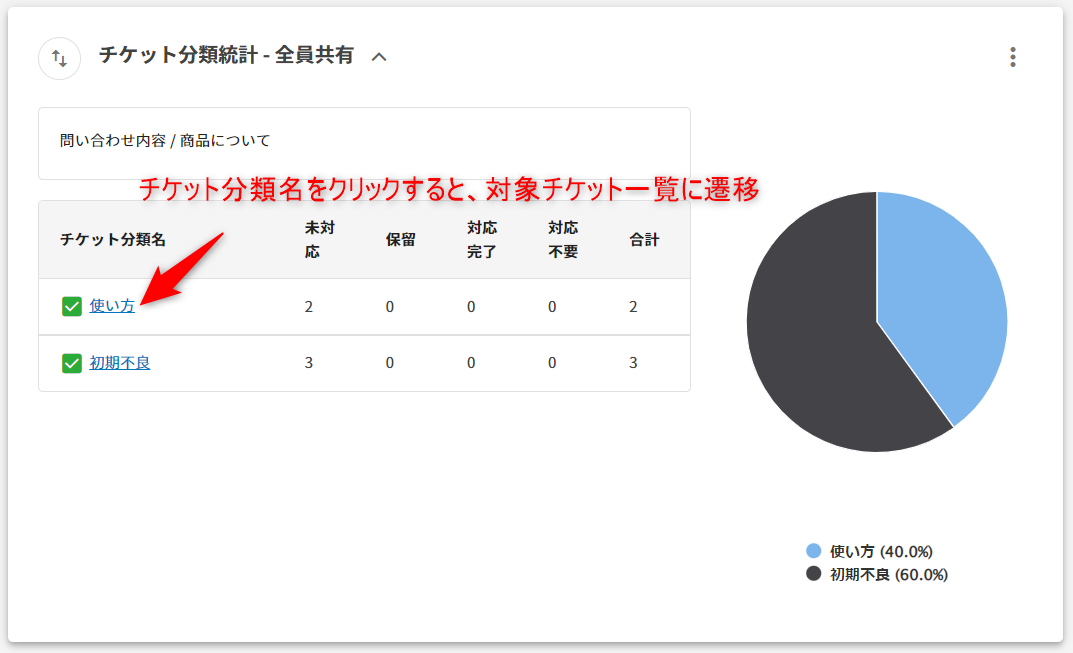Click the dark 初期不良 legend dot
Screen dimensions: 1073x653
[813, 574]
